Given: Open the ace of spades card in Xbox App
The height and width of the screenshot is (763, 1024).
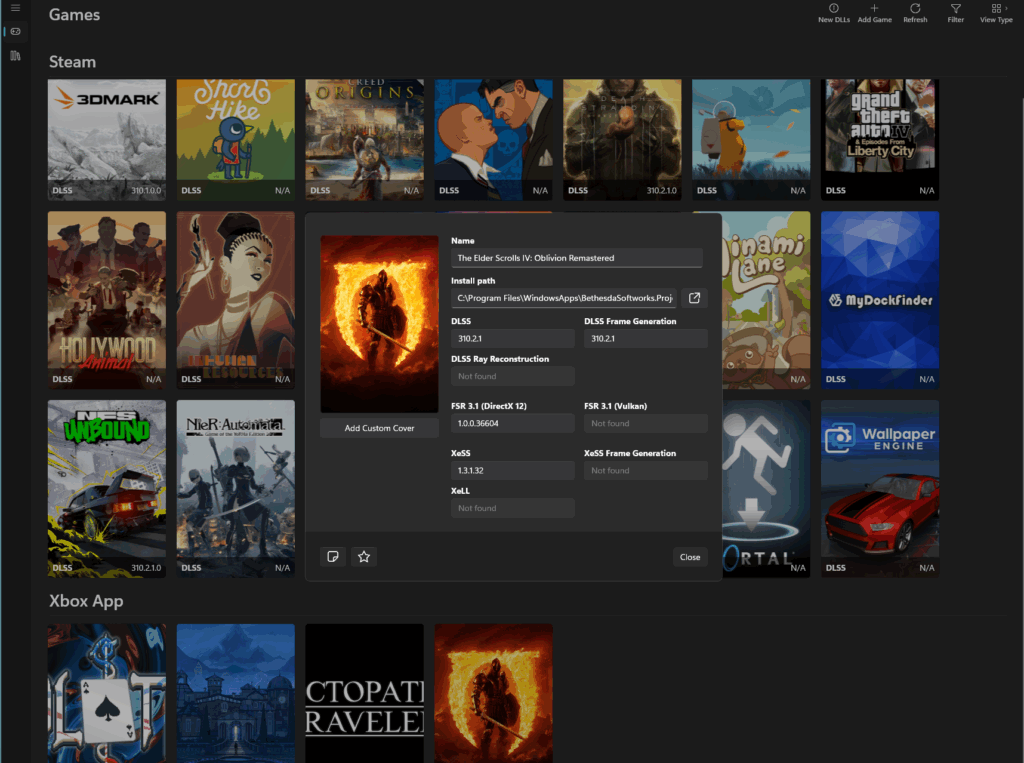Looking at the screenshot, I should point(106,693).
